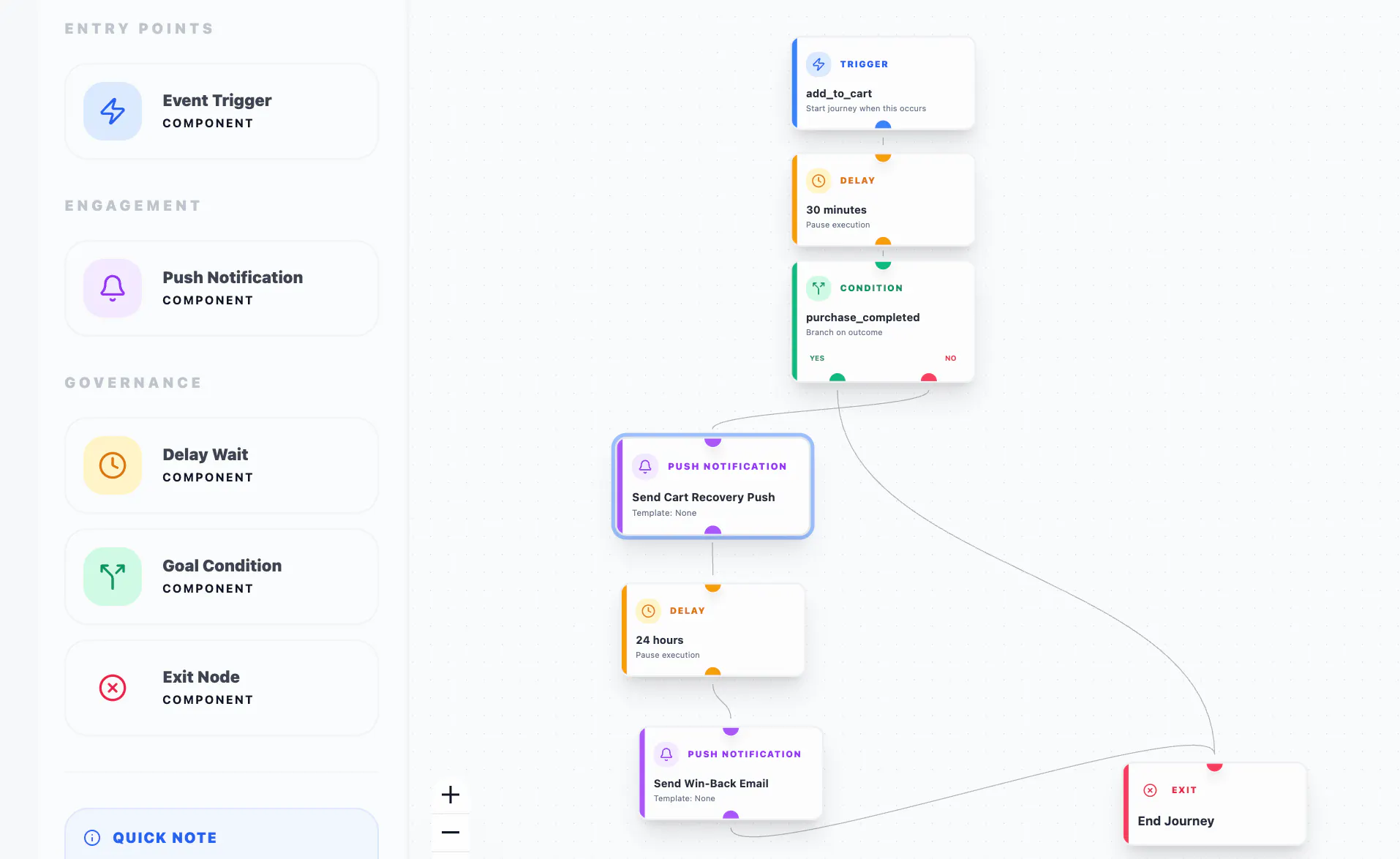This screenshot has width=1400, height=859.
Task: Click the orange output port of 30 minutes Delay
Action: 883,241
